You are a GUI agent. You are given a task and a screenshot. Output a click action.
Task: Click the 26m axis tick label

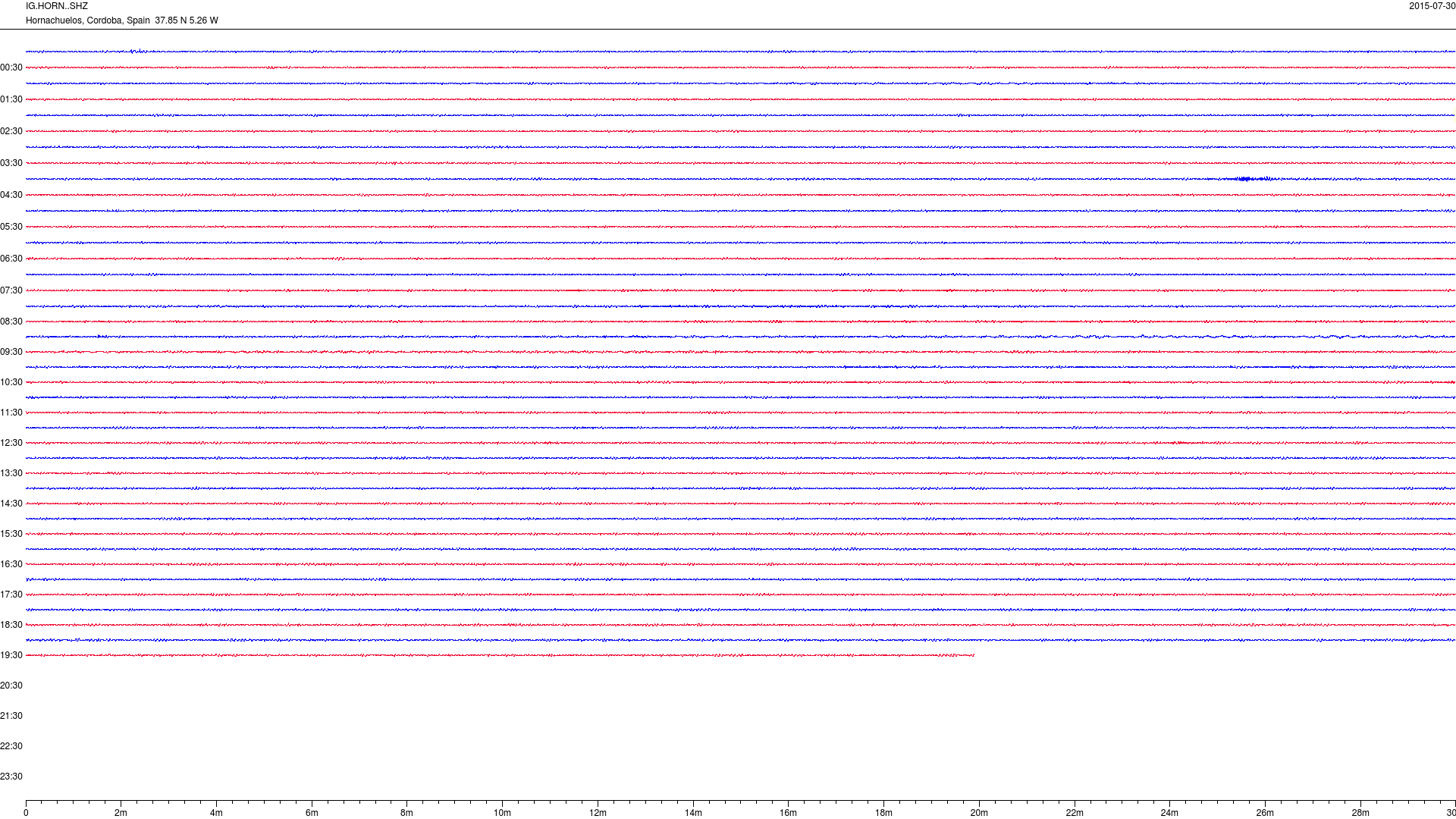pyautogui.click(x=1265, y=813)
